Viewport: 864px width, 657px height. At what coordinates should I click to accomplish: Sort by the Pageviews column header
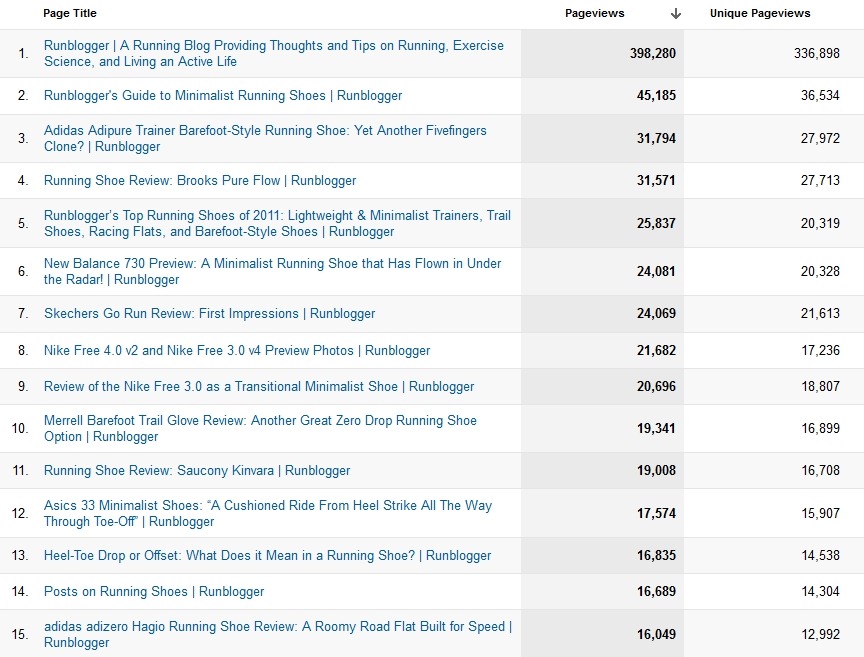(595, 13)
